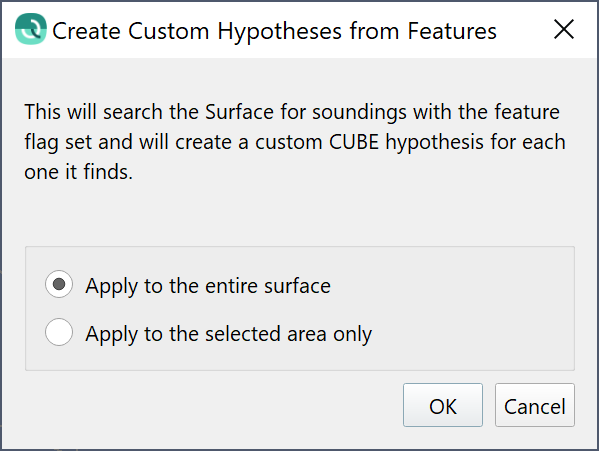Click the teal application icon in title bar
The height and width of the screenshot is (451, 599).
pos(31,29)
